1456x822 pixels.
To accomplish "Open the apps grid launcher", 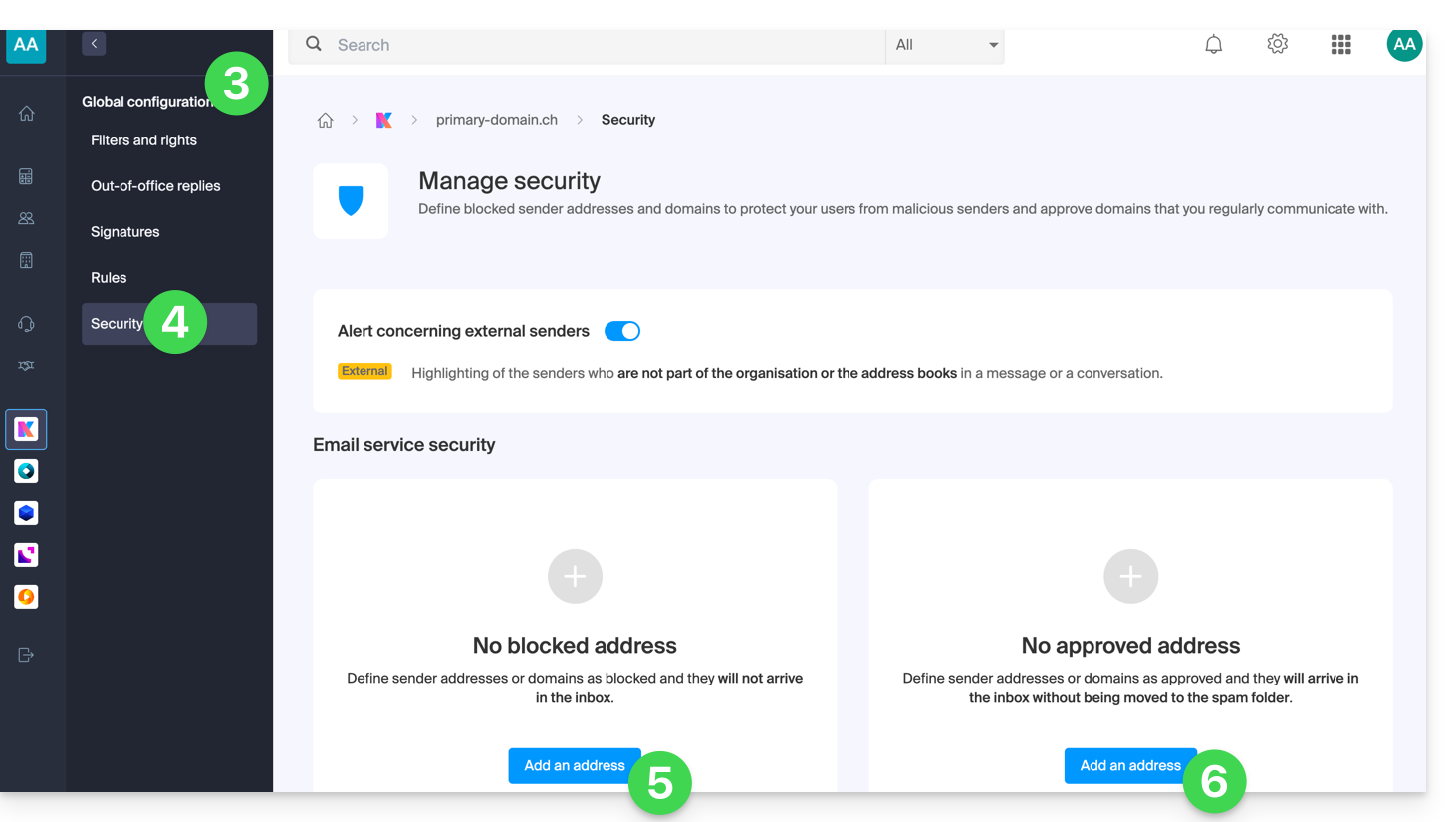I will click(1340, 45).
